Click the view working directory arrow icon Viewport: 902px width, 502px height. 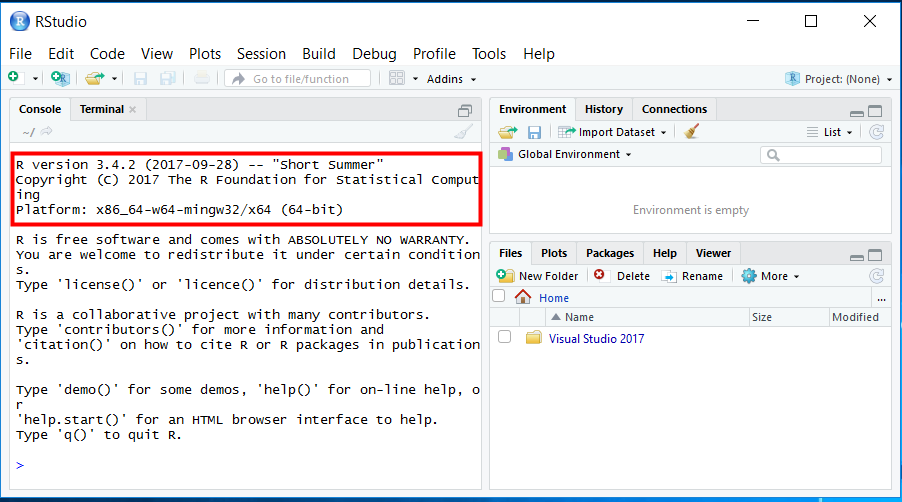coord(47,132)
